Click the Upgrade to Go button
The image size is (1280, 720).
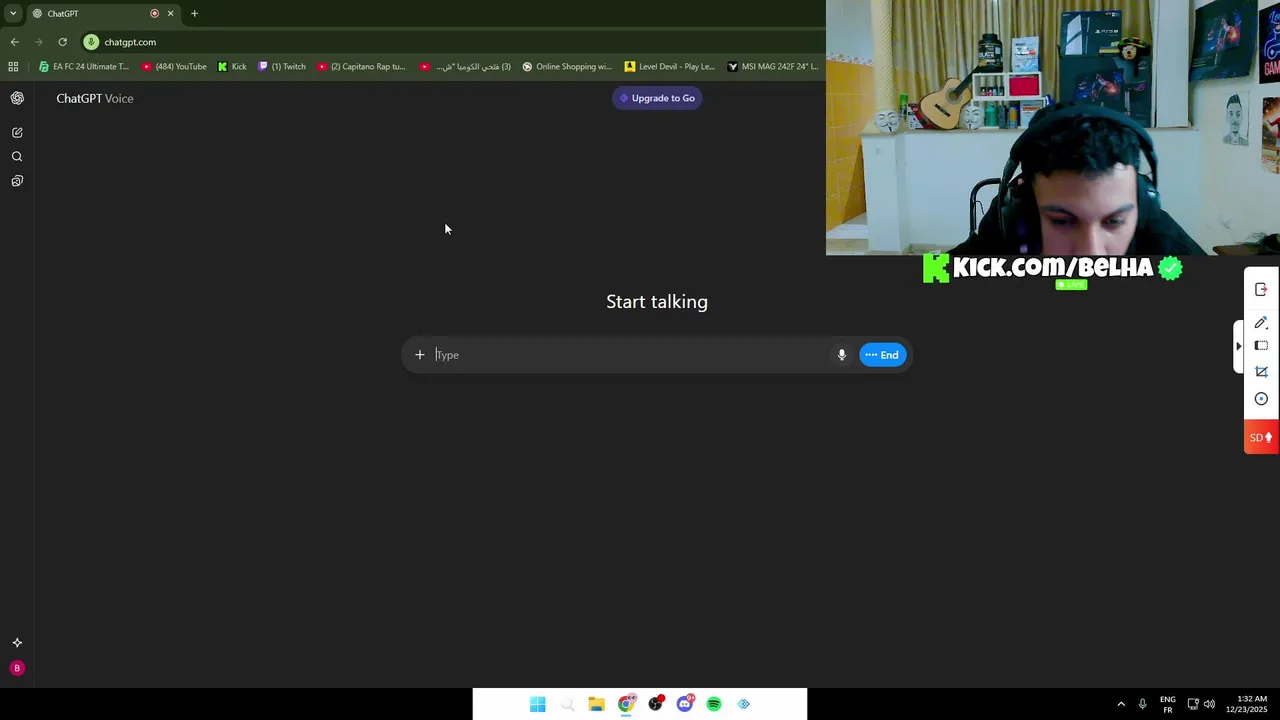pyautogui.click(x=657, y=98)
